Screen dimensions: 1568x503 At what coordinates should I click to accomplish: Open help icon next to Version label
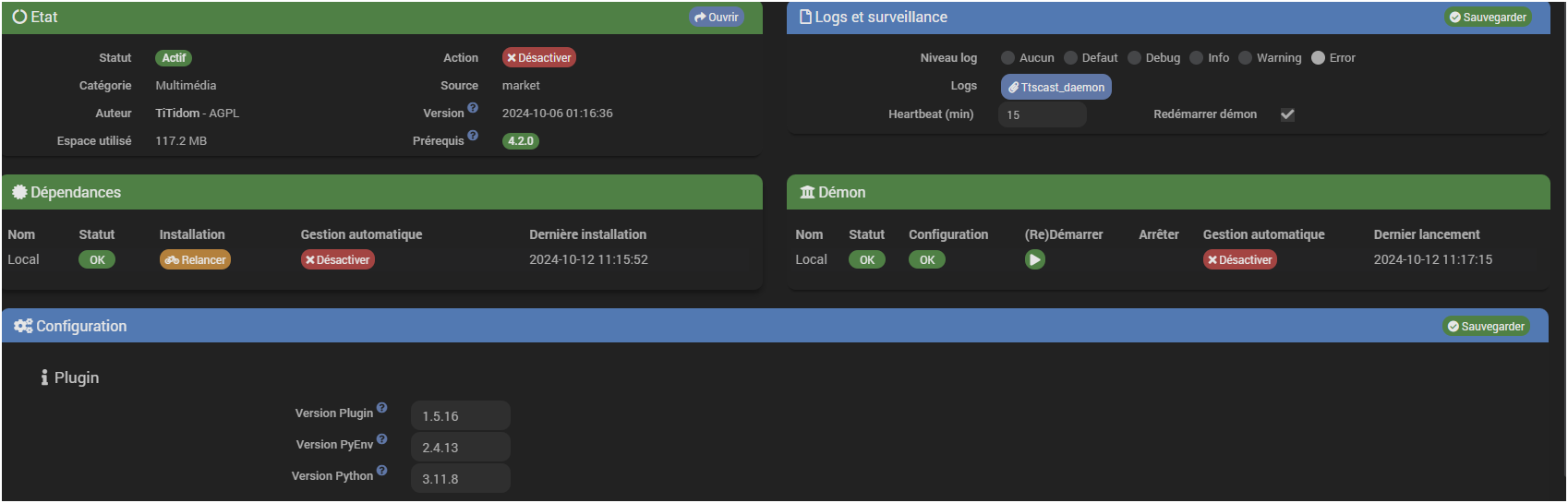pos(473,108)
